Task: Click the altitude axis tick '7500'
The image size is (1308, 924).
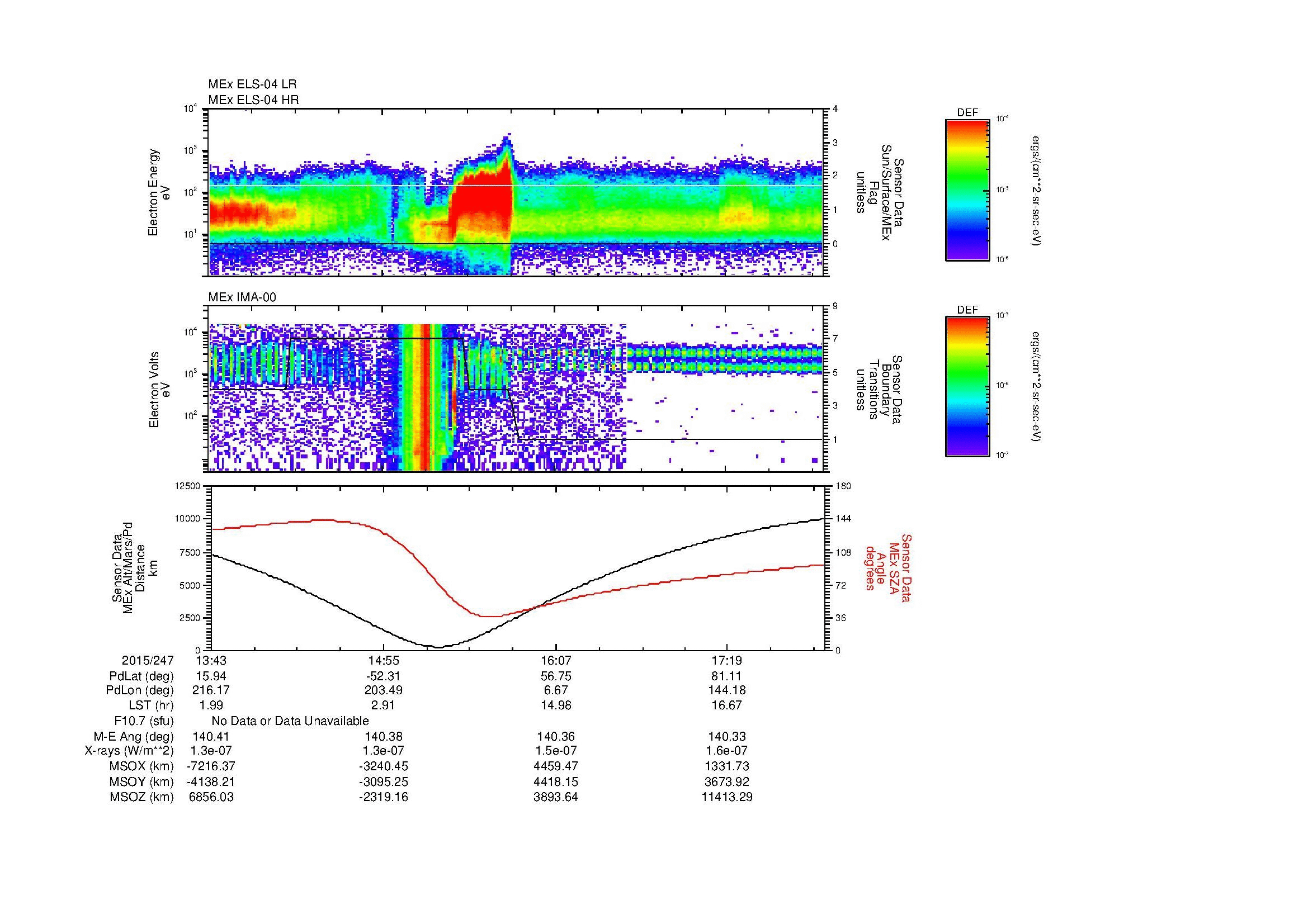Action: (x=190, y=552)
